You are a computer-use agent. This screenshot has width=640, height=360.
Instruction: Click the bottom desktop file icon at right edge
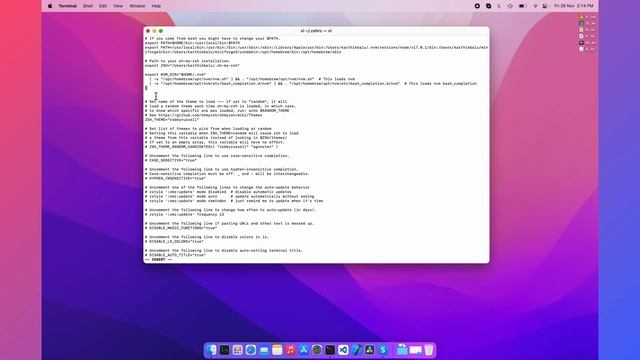tap(582, 49)
